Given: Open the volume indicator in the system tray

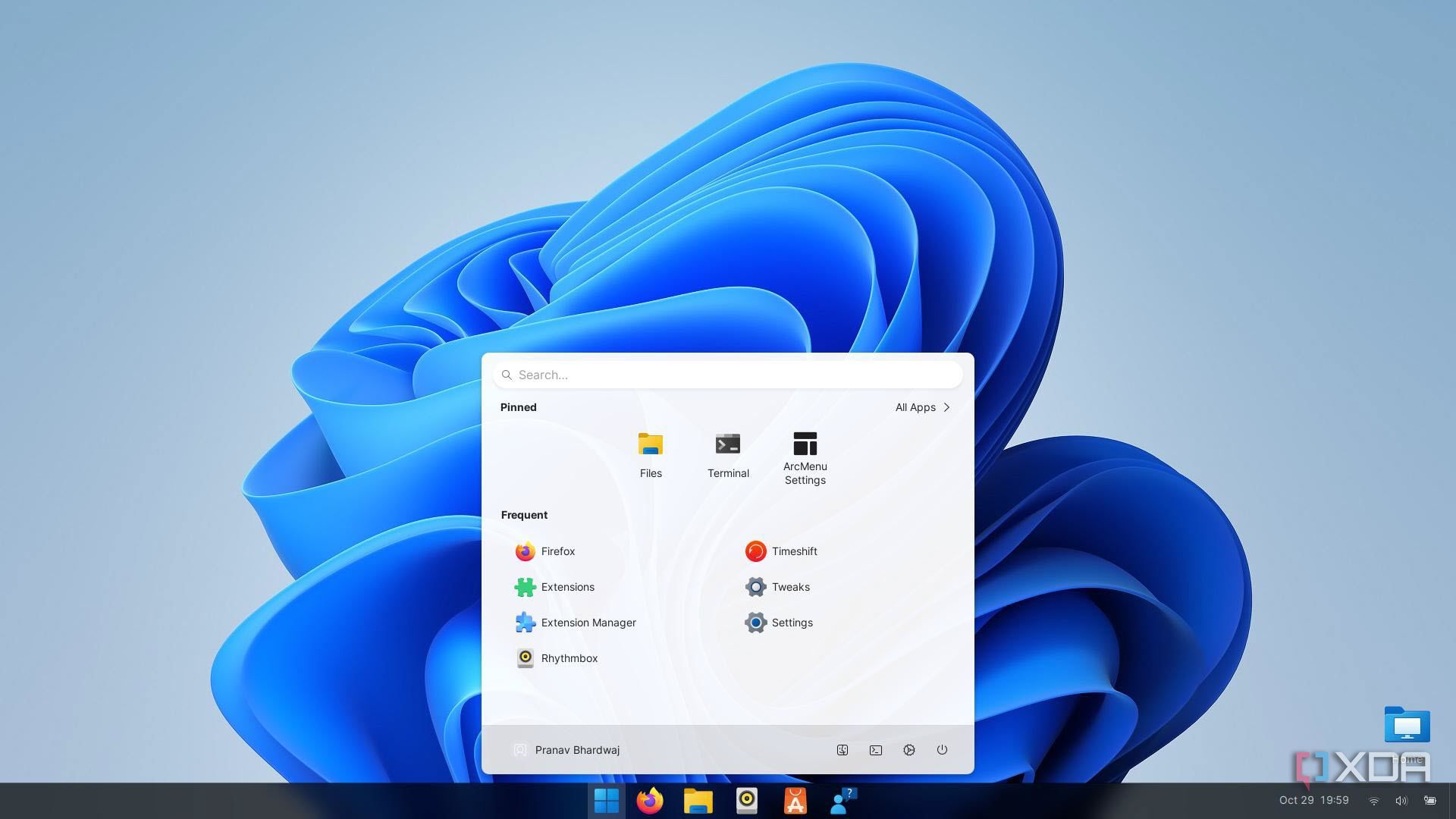Looking at the screenshot, I should [1401, 801].
